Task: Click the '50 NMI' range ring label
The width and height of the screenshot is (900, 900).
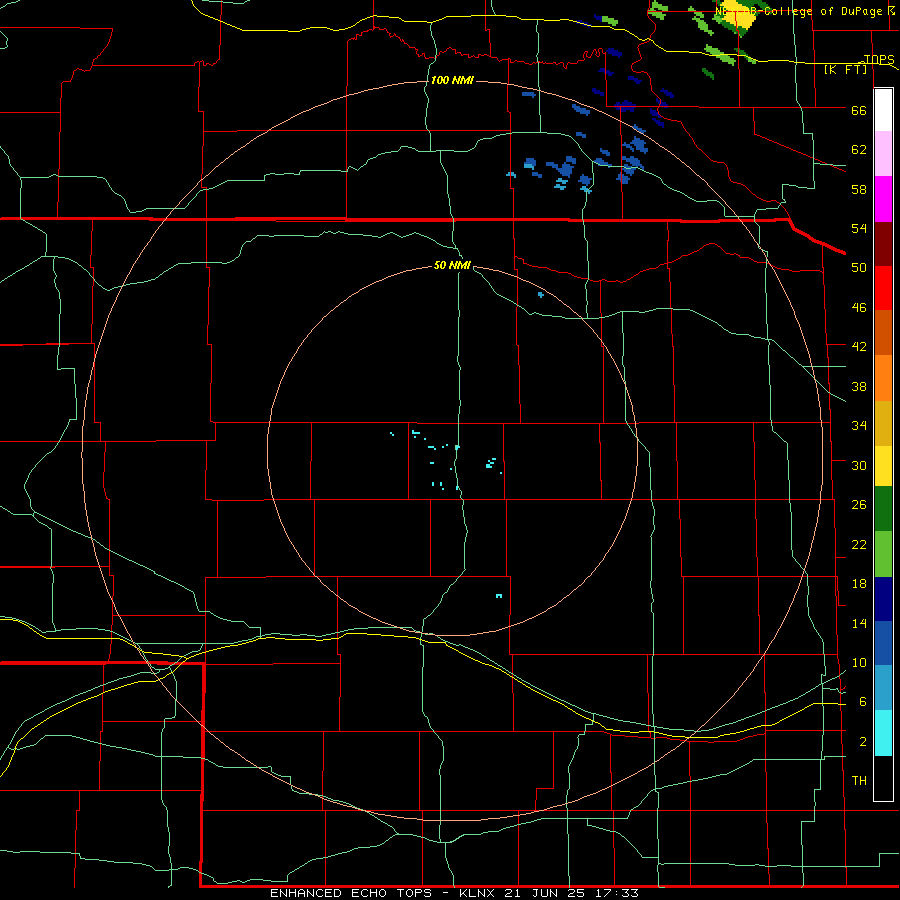Action: pos(452,265)
